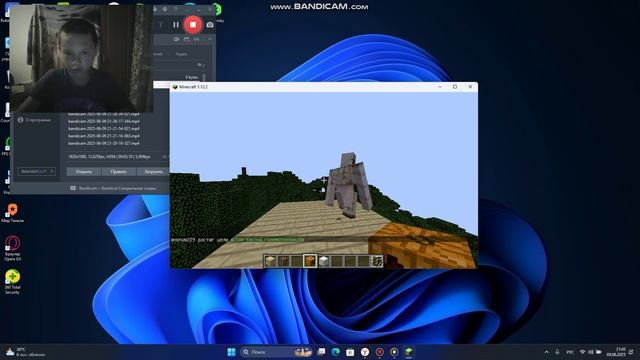The image size is (640, 360).
Task: Switch input language in system tray
Action: coord(570,352)
